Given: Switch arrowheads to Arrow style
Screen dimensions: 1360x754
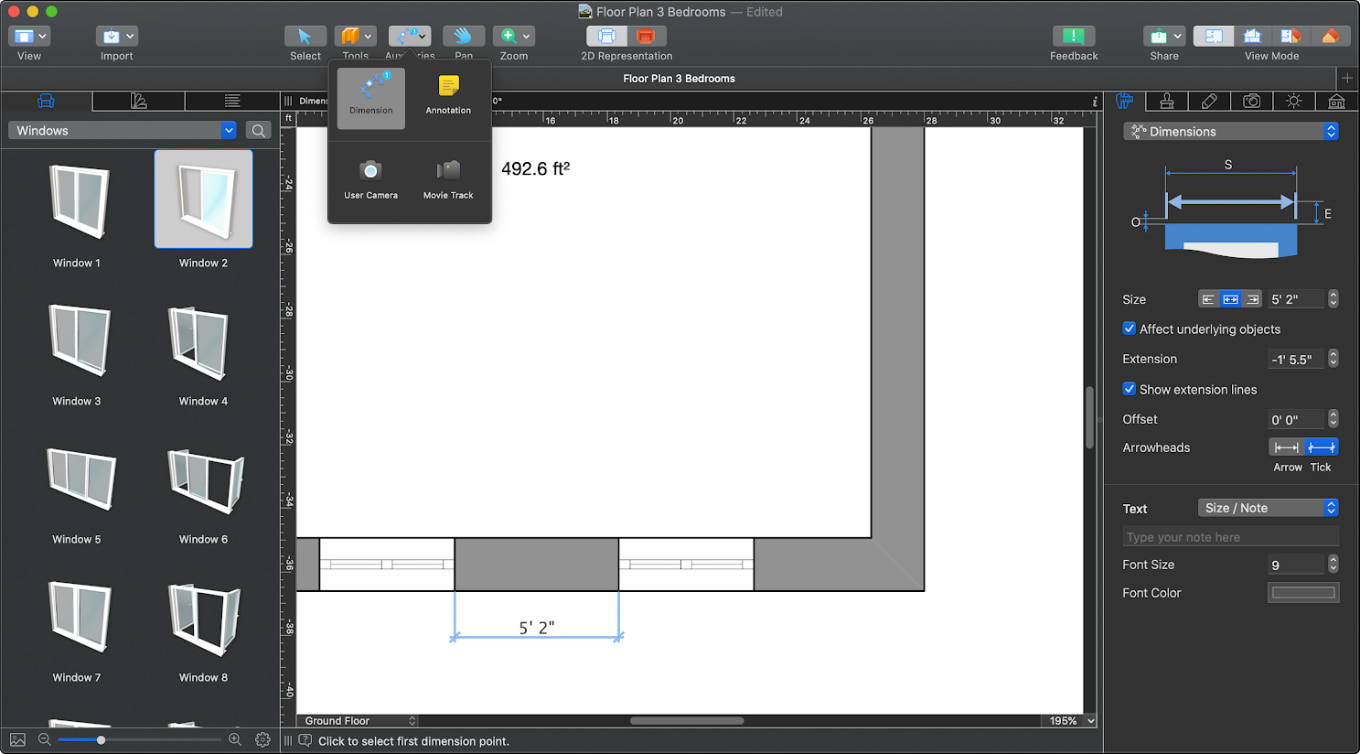Looking at the screenshot, I should click(x=1287, y=446).
